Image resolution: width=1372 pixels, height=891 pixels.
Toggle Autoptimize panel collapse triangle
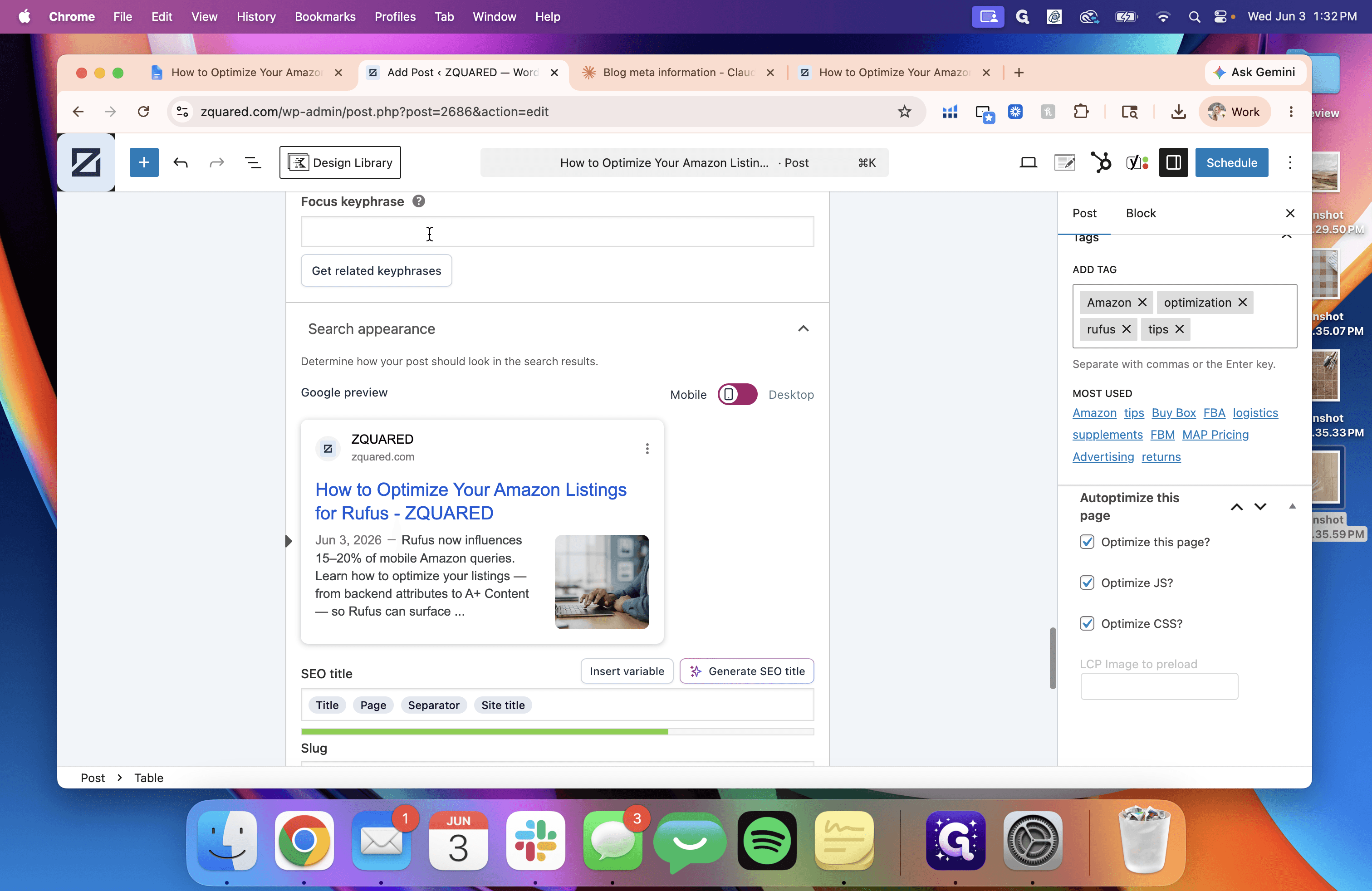pyautogui.click(x=1293, y=506)
